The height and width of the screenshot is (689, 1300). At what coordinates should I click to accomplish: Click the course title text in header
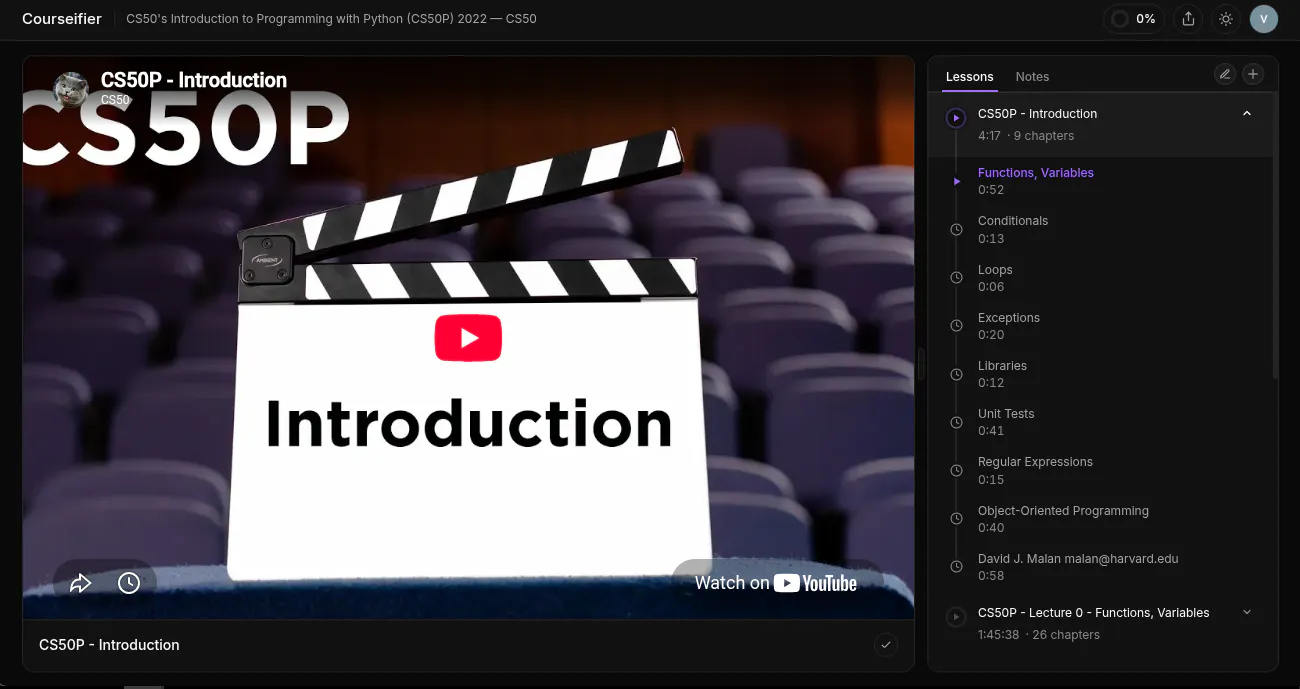(331, 19)
